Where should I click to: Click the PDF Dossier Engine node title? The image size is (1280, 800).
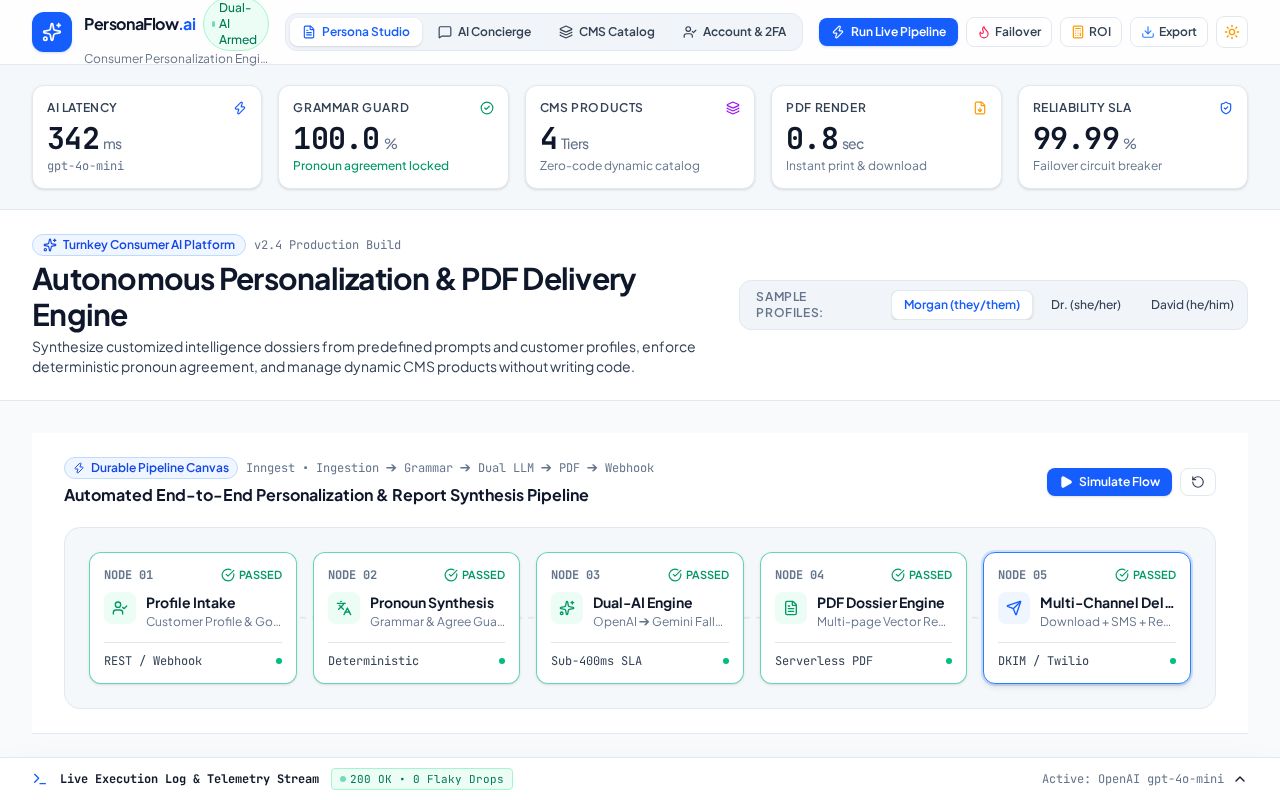click(881, 603)
